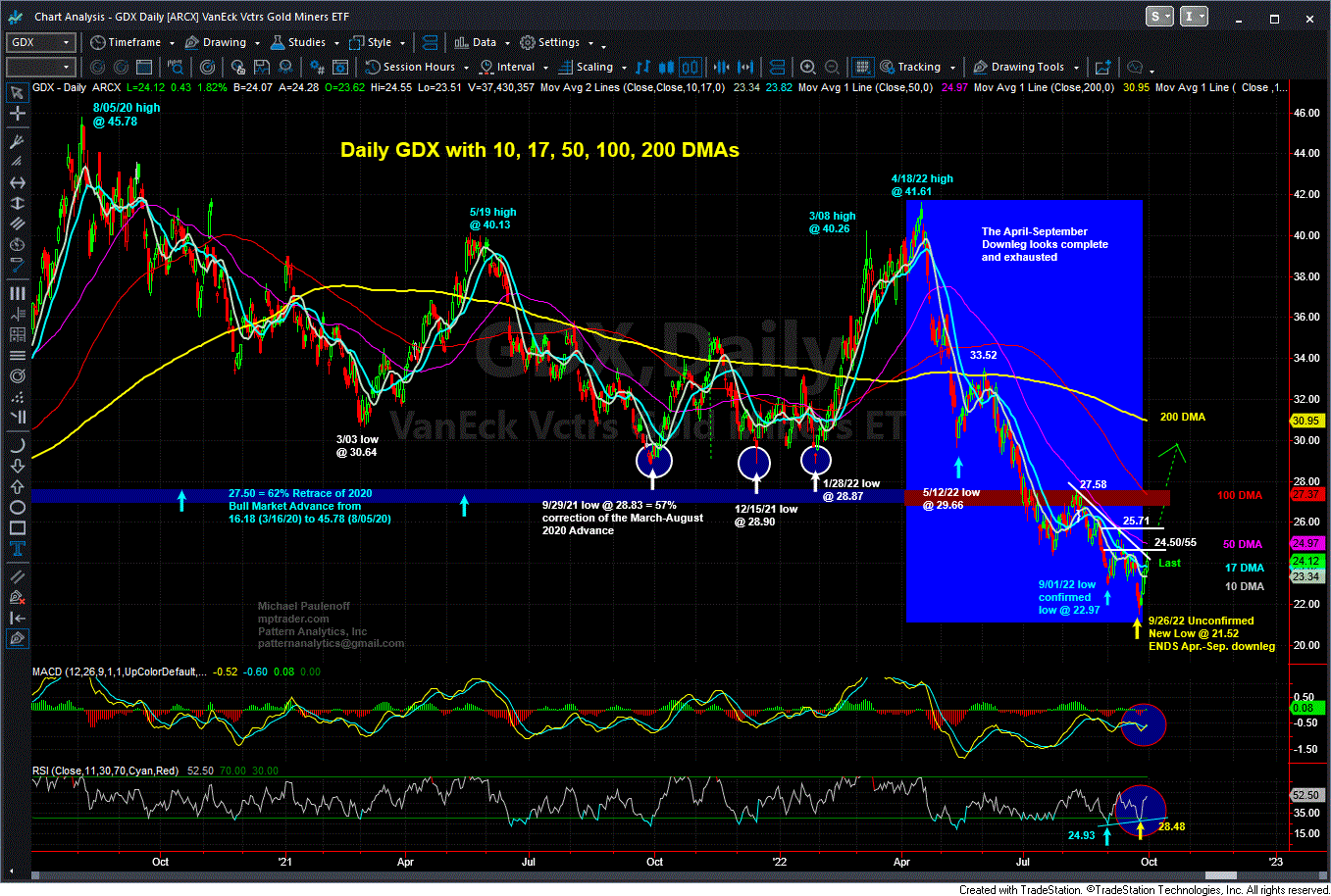1331x896 pixels.
Task: Select the Text drawing tool
Action: (x=17, y=548)
